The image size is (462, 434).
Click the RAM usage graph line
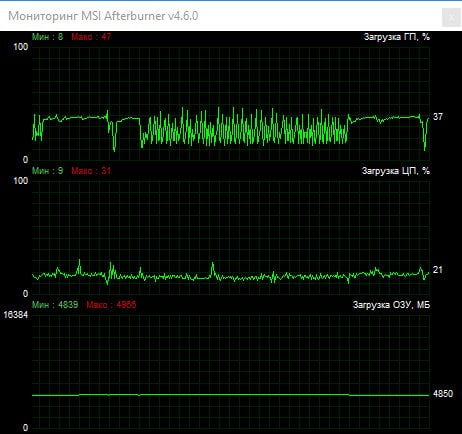coord(230,395)
